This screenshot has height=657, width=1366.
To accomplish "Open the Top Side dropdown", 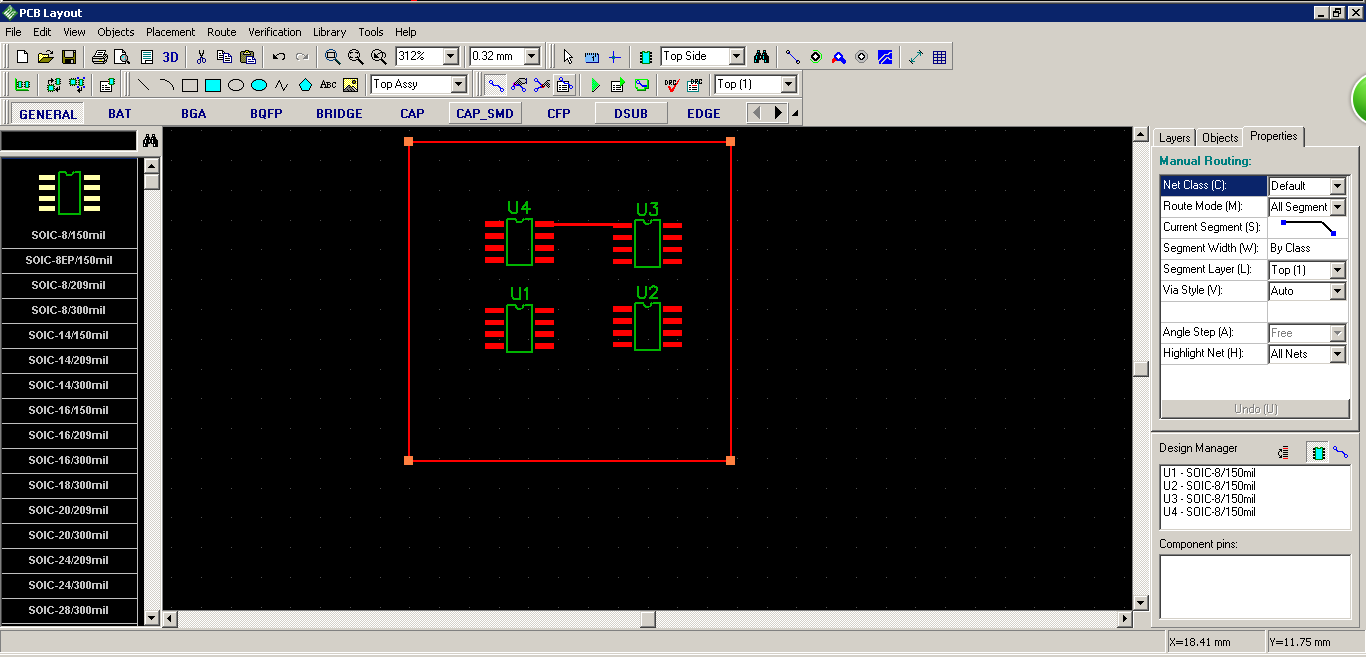I will [x=736, y=57].
